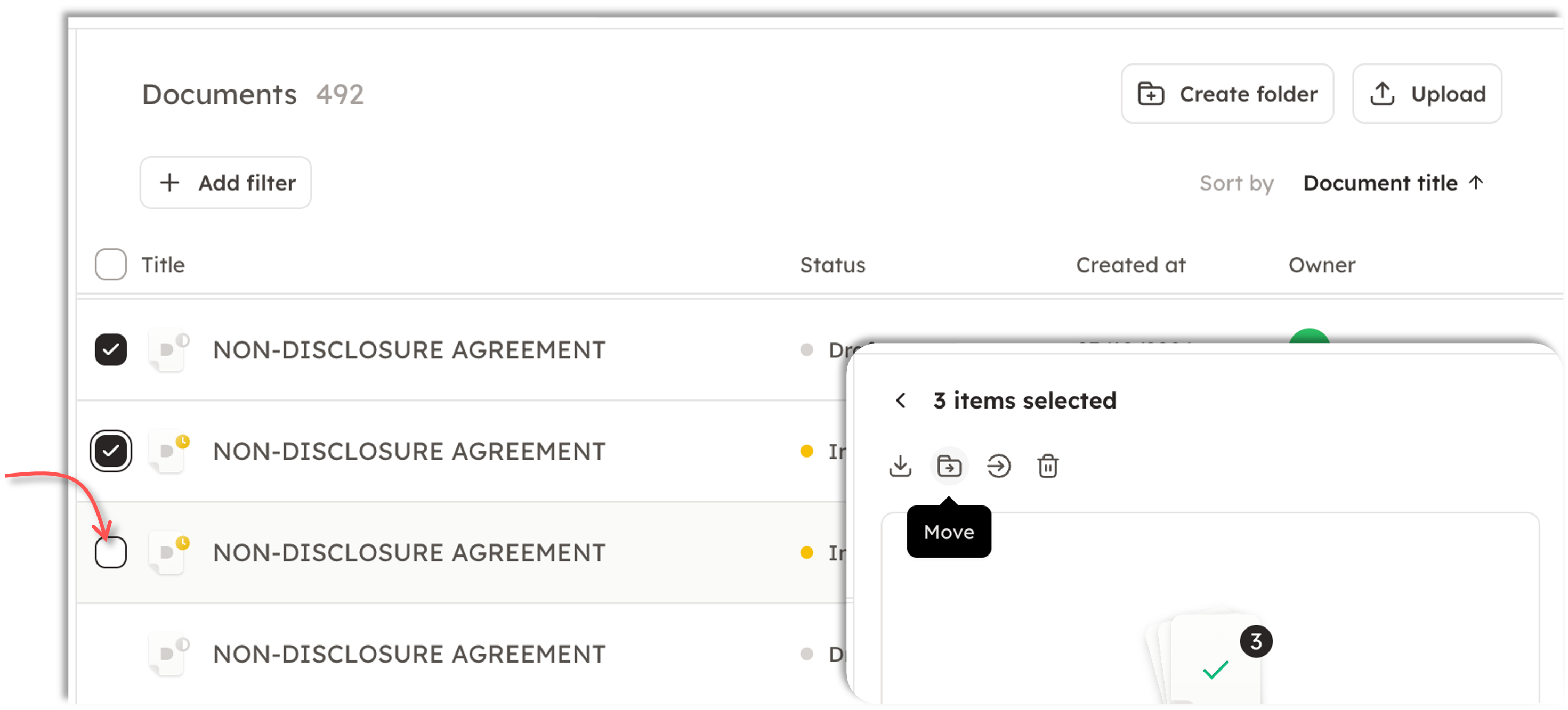This screenshot has width=1568, height=710.
Task: Toggle the select-all checkbox beside Title
Action: (111, 265)
